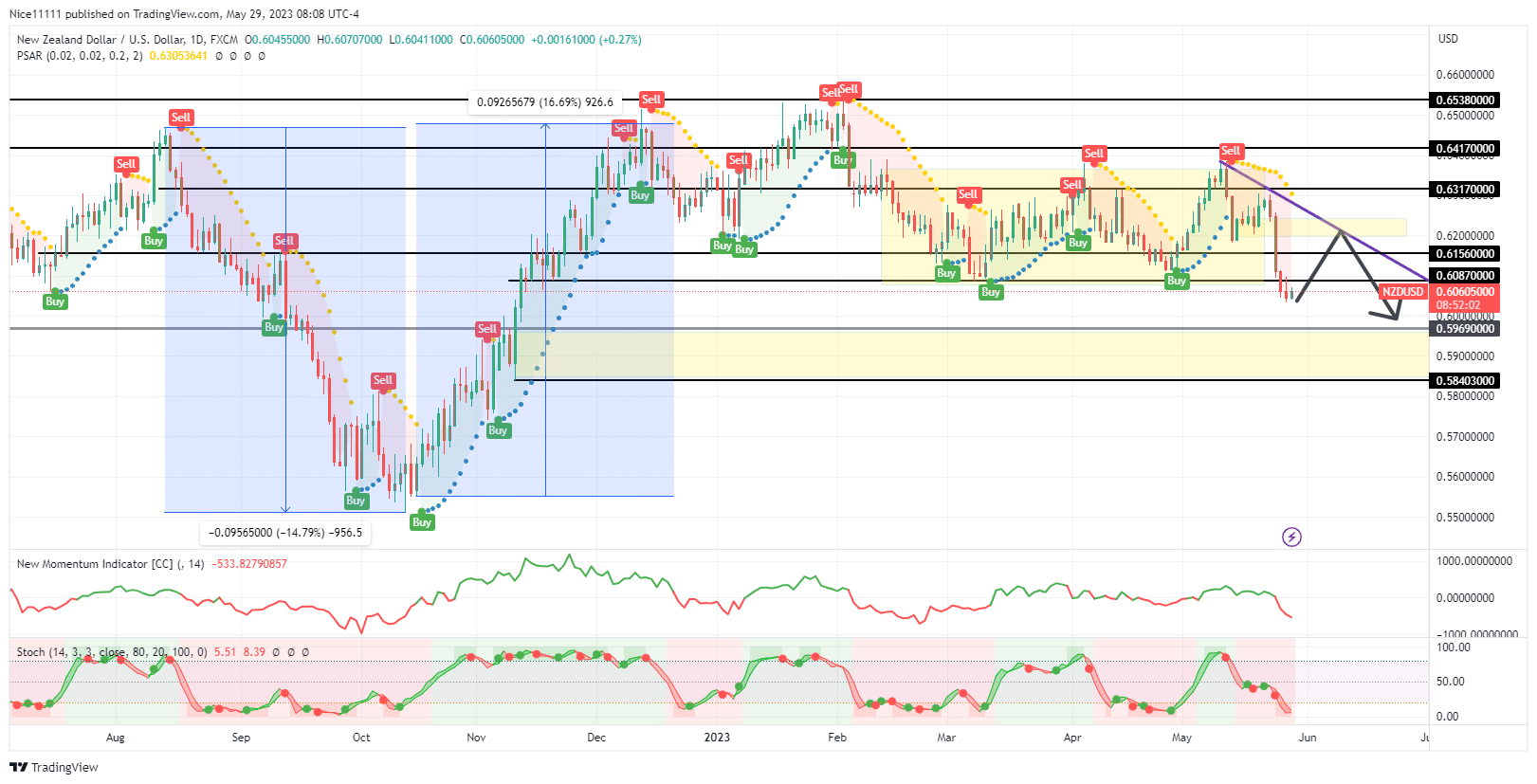Click the 0.63170000 horizontal line price label

(x=1465, y=190)
